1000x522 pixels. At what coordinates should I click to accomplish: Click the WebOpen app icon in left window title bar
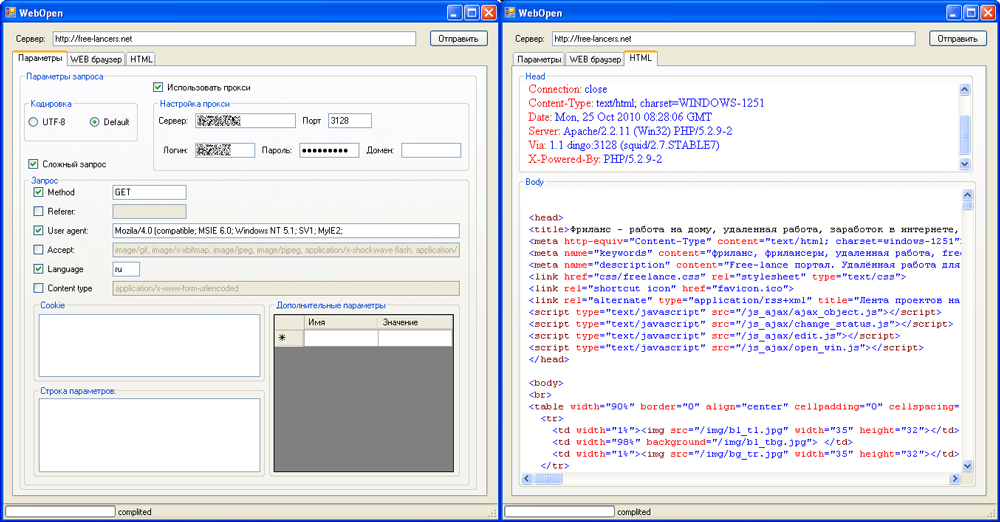(10, 12)
